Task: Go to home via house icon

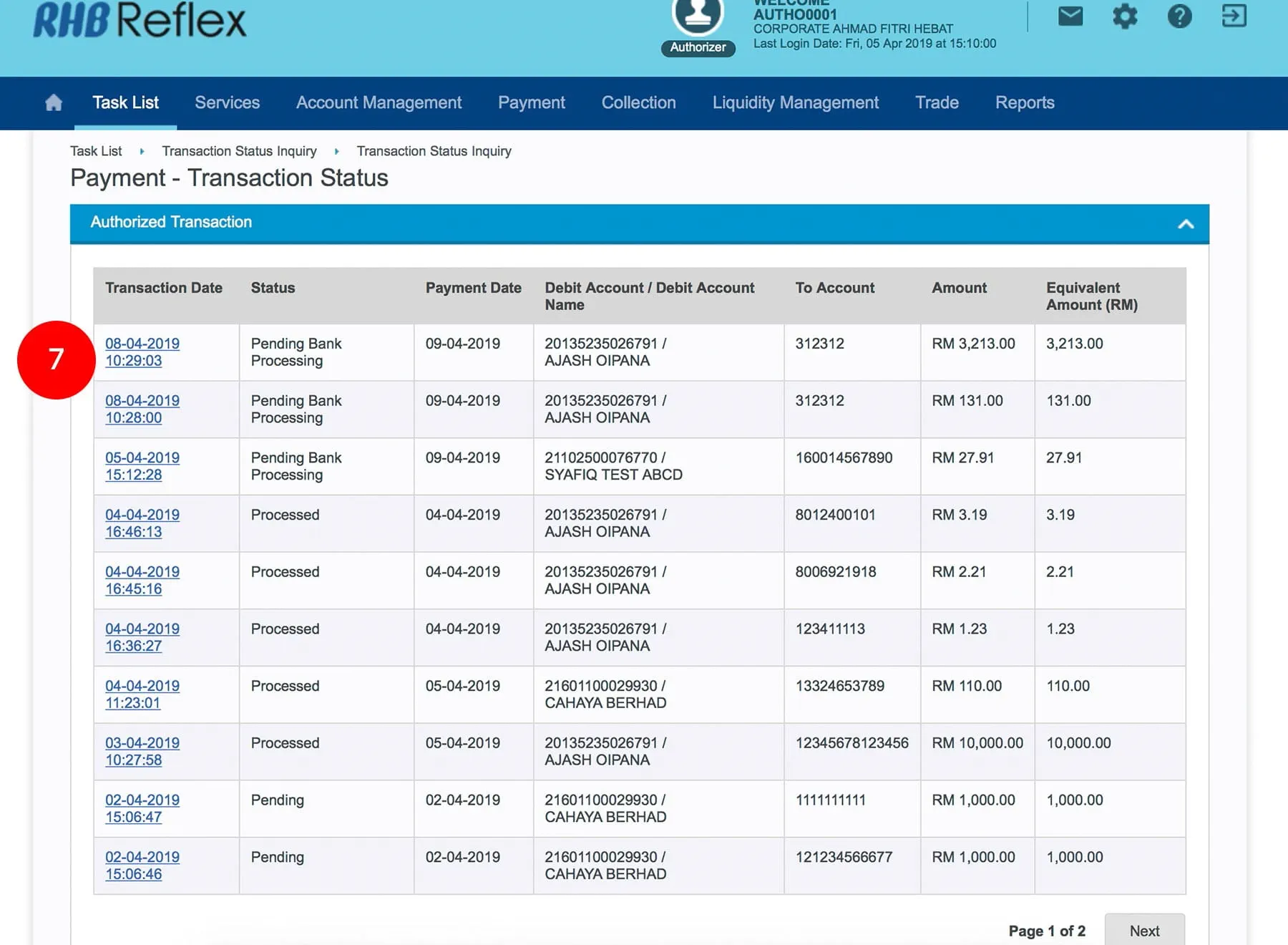Action: click(54, 103)
